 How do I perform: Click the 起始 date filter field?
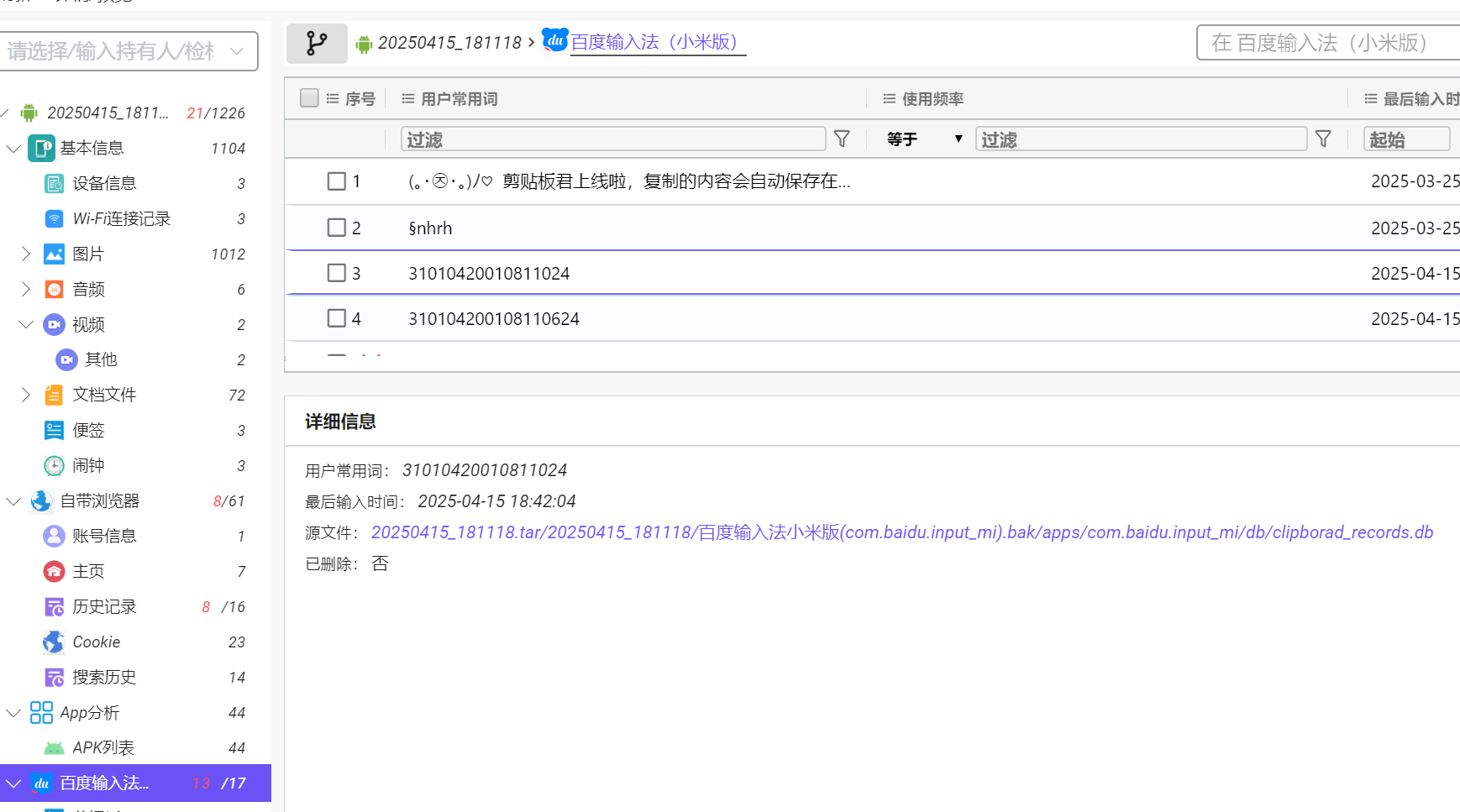click(x=1407, y=139)
